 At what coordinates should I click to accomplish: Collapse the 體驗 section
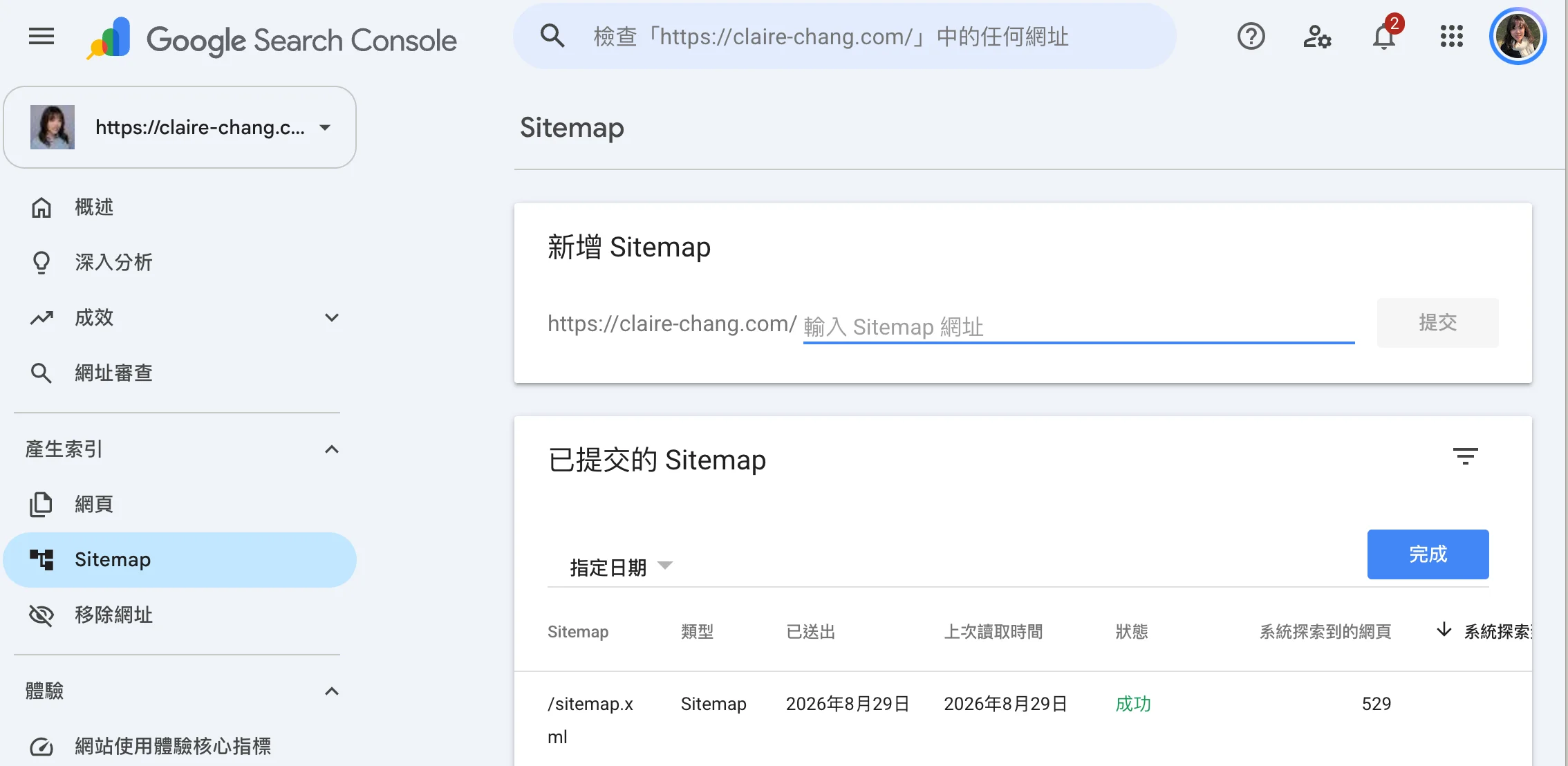point(332,691)
